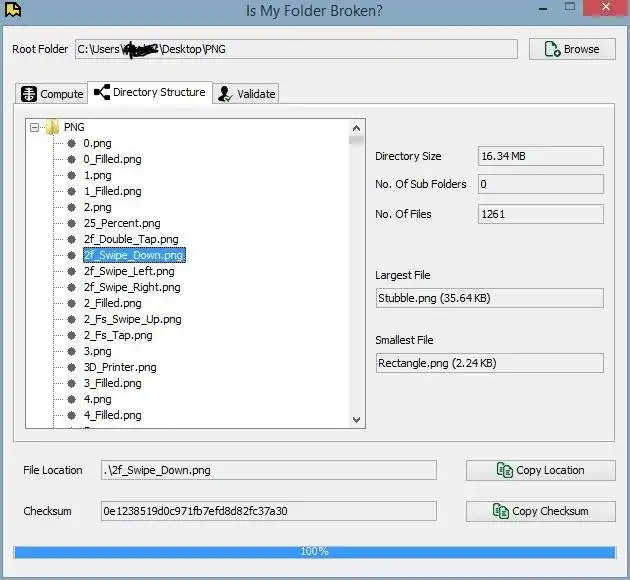Select 2_Filled.png in the tree
The width and height of the screenshot is (630, 580).
[x=112, y=303]
